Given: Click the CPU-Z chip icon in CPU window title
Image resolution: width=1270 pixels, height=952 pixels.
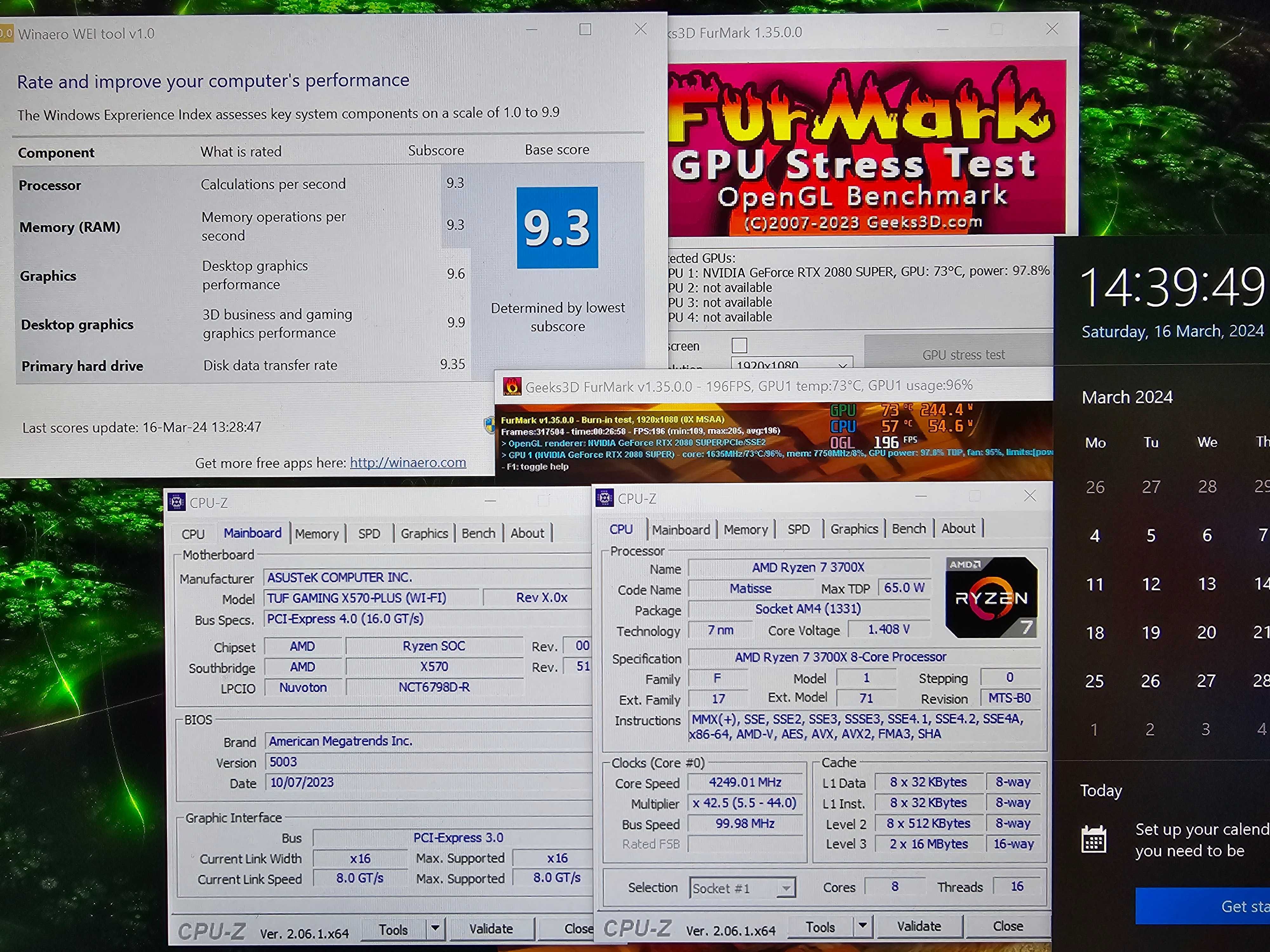Looking at the screenshot, I should pyautogui.click(x=605, y=498).
